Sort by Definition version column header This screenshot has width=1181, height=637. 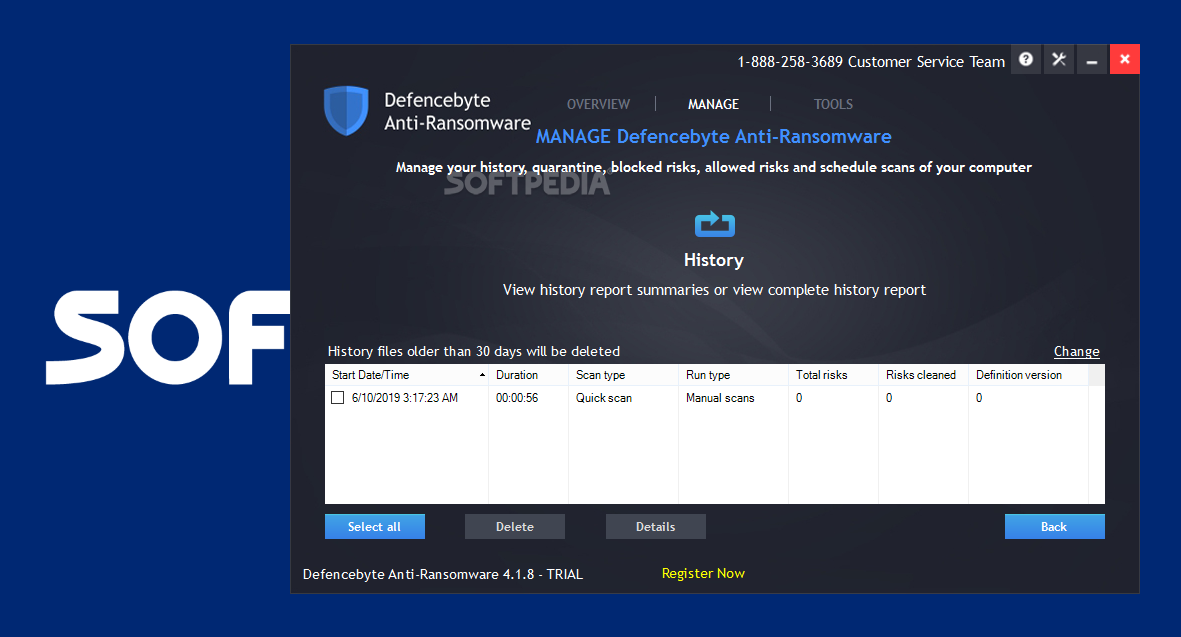tap(1029, 375)
